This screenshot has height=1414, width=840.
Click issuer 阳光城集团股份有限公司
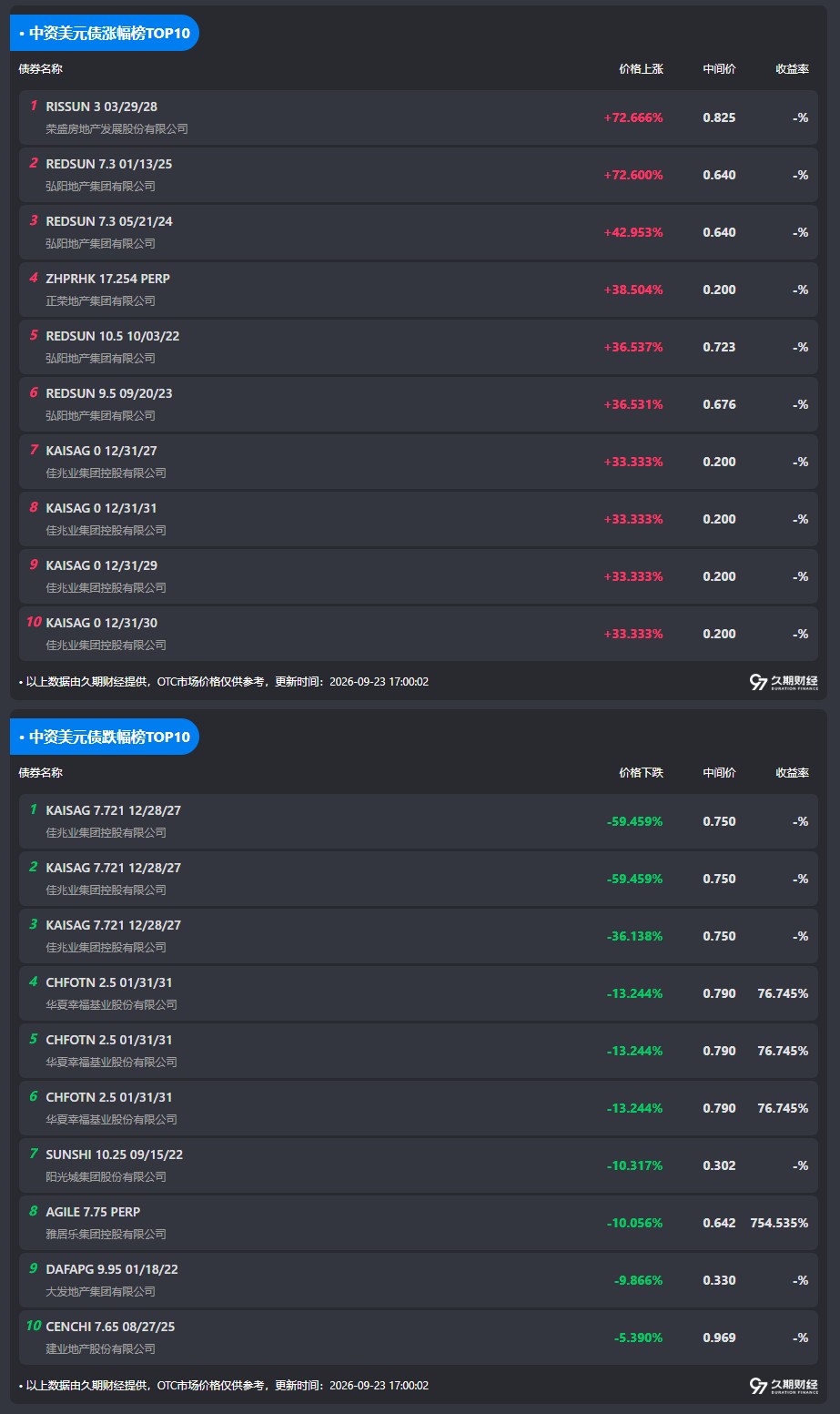pos(106,1177)
